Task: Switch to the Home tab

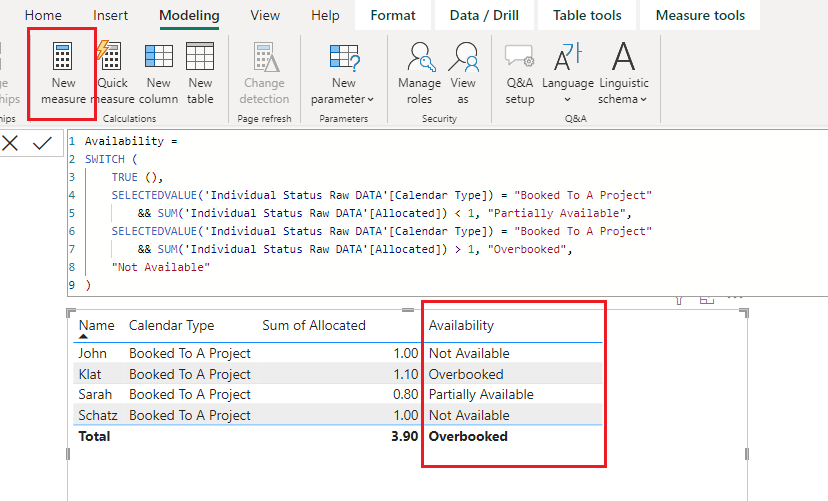Action: point(43,15)
